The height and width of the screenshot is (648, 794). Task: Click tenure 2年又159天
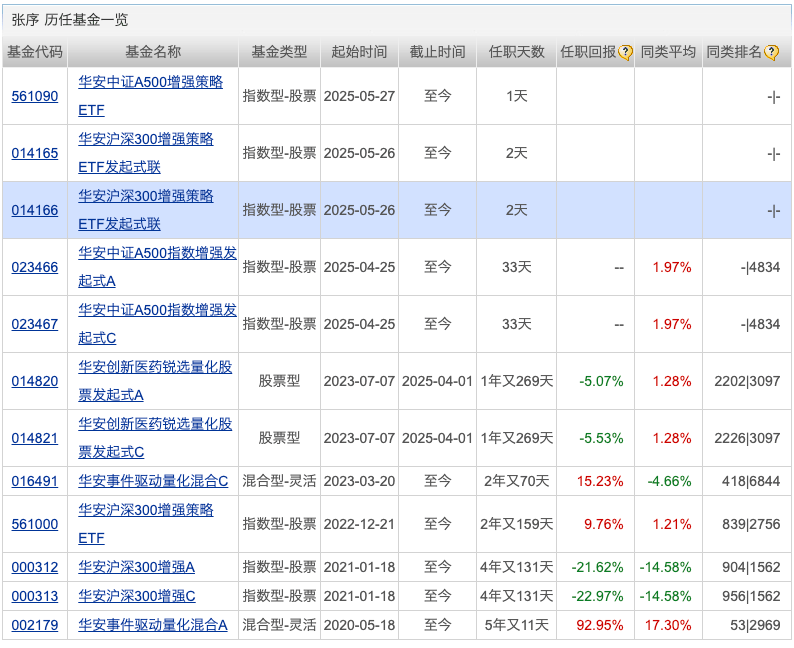[x=517, y=524]
